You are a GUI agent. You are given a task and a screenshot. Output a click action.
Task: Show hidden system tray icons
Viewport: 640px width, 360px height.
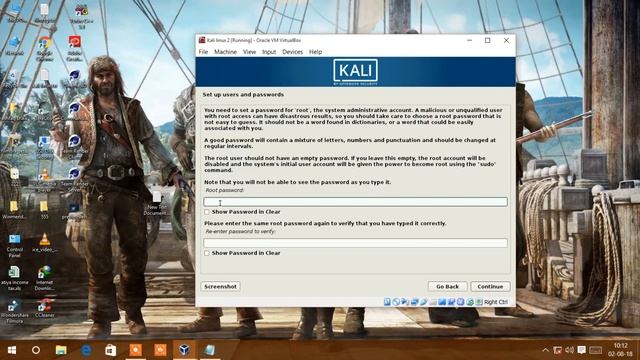tap(545, 350)
